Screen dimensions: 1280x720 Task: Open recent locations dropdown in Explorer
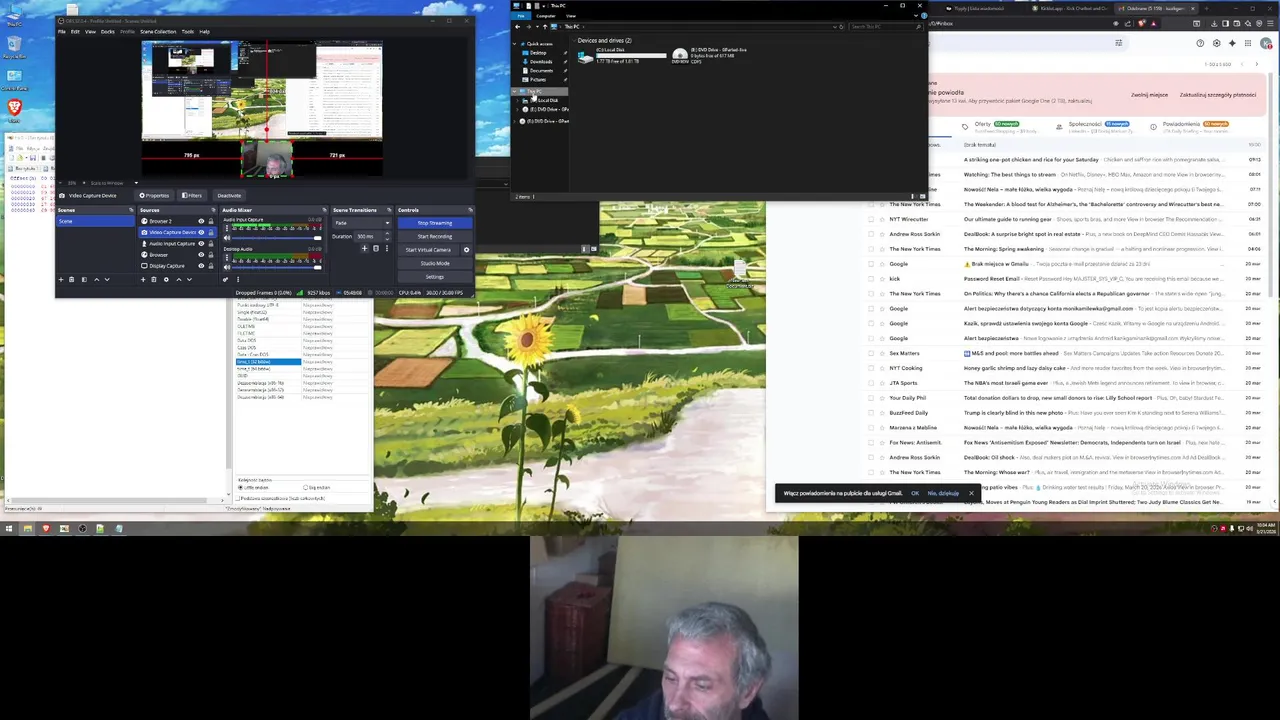coord(537,27)
